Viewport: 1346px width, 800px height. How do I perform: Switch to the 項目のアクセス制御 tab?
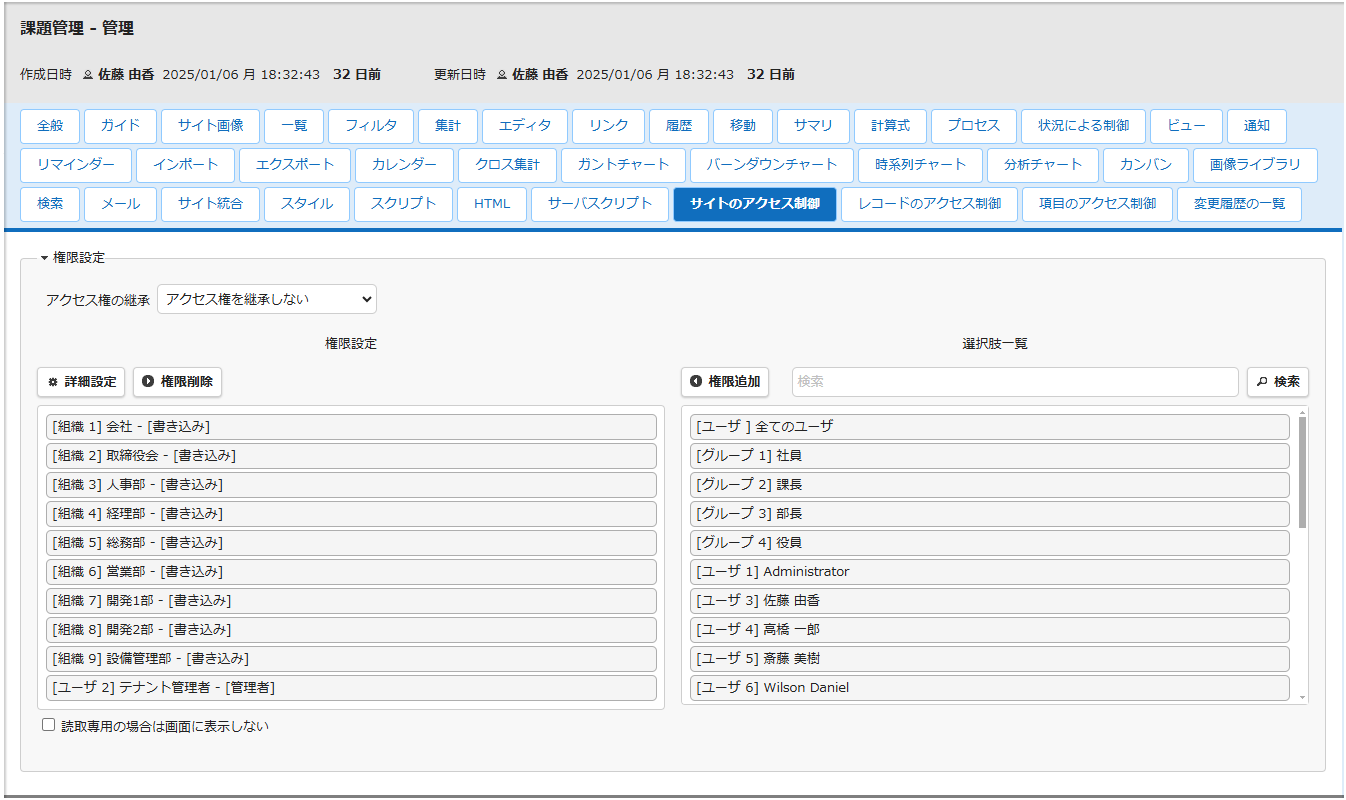click(x=1097, y=204)
